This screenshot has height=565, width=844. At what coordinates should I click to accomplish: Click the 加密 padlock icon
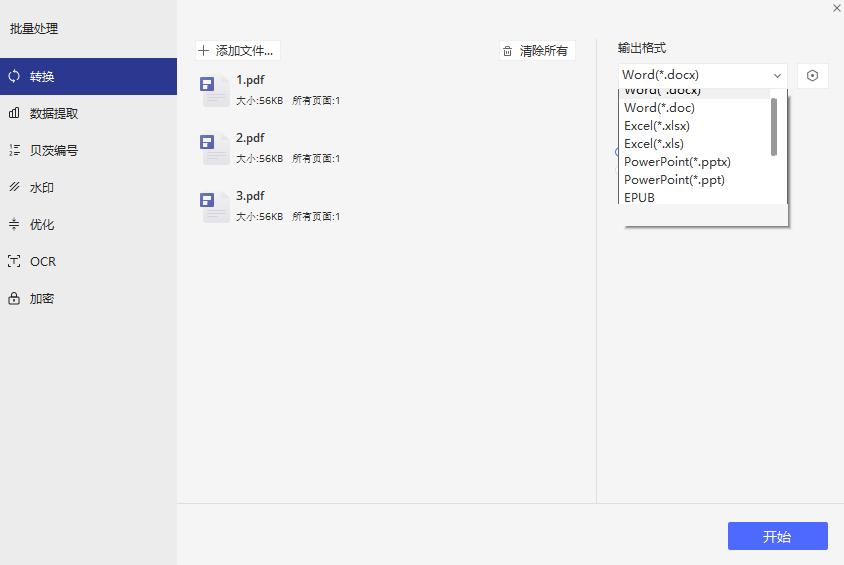(14, 298)
